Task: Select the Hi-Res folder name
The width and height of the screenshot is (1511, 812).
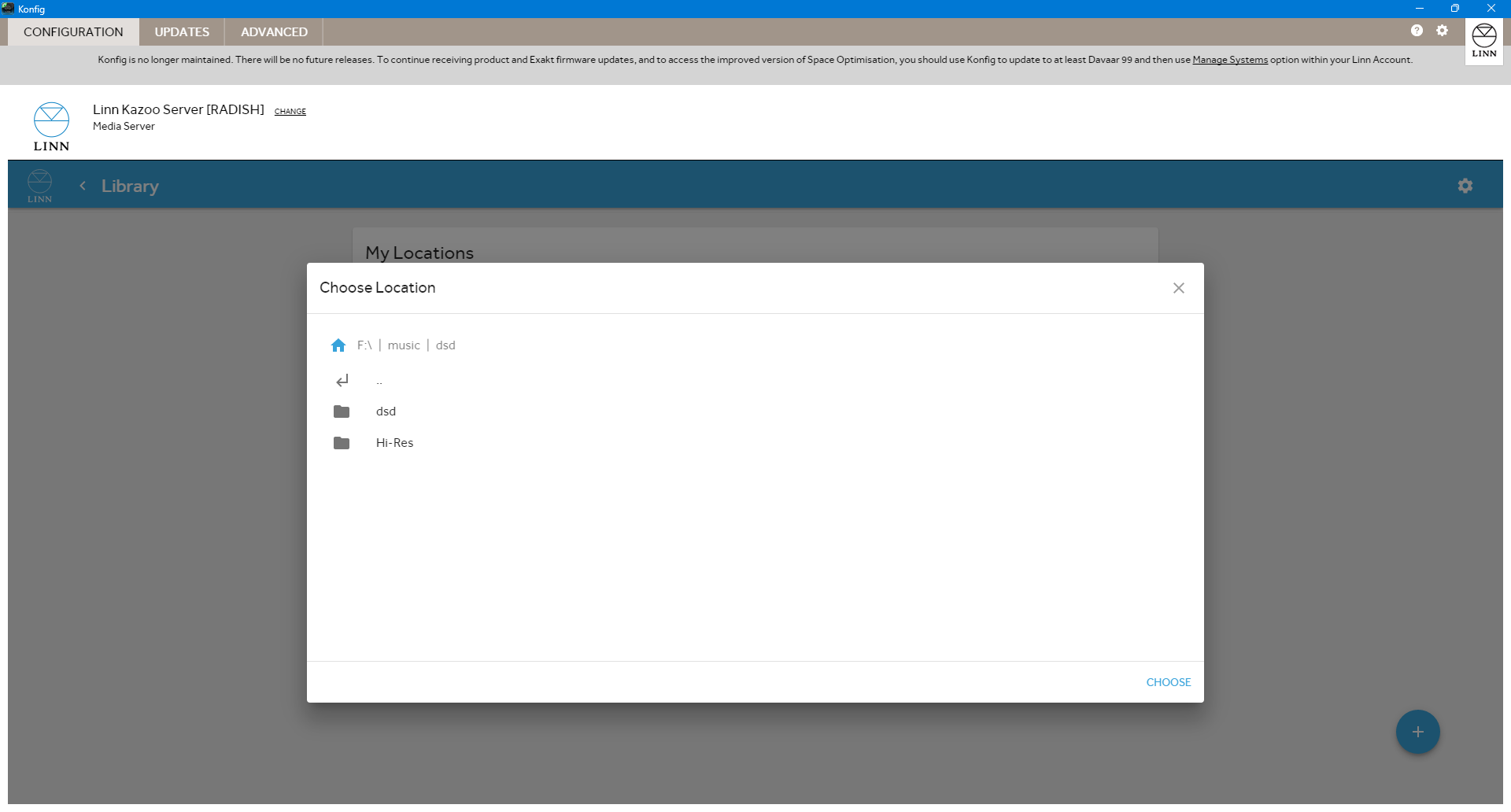Action: [x=394, y=443]
